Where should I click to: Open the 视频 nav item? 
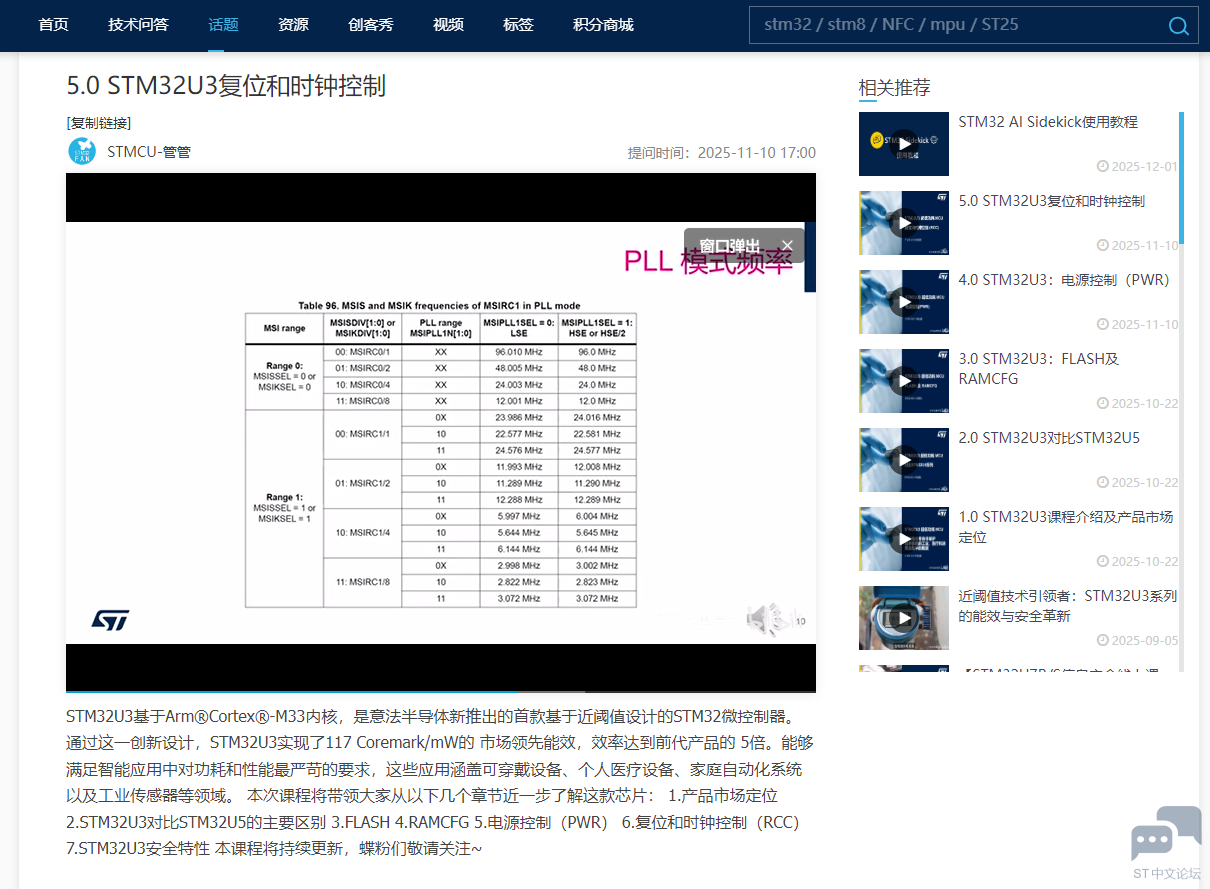pyautogui.click(x=449, y=25)
